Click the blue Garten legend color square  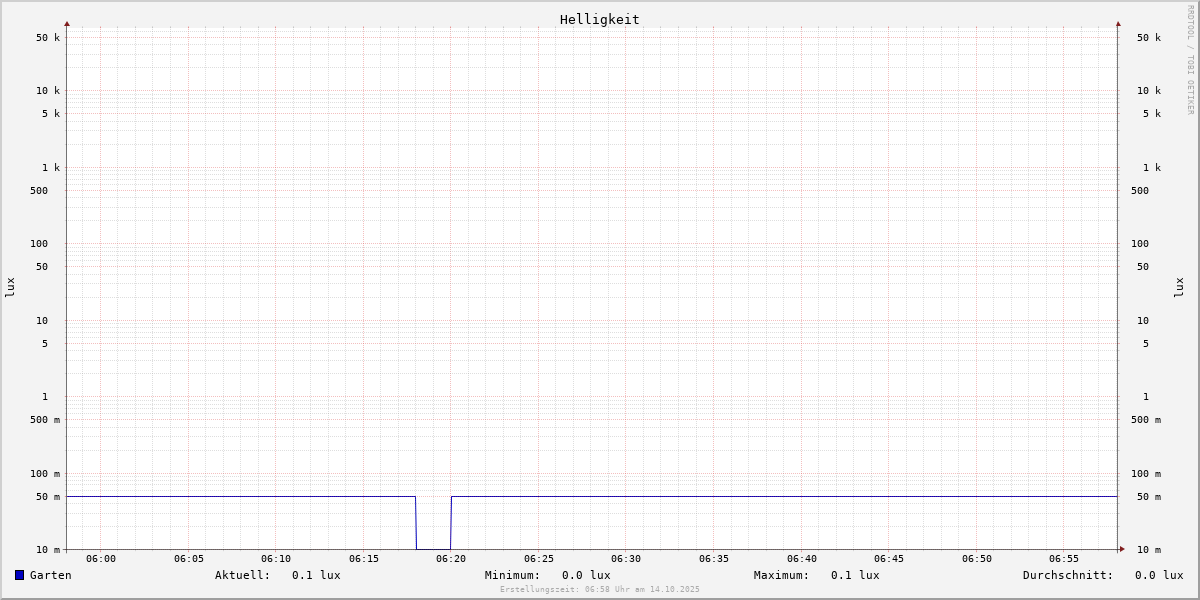19,575
